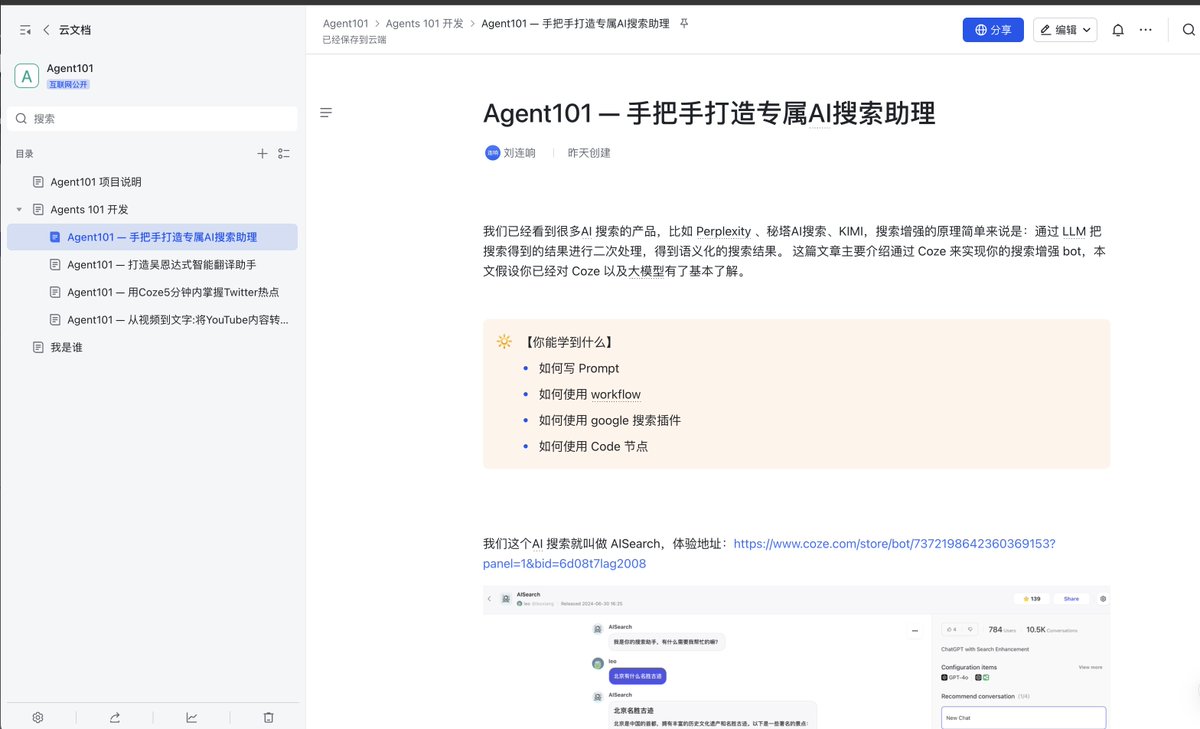The height and width of the screenshot is (729, 1200).
Task: Click the sun emoji in the callout
Action: pos(504,341)
